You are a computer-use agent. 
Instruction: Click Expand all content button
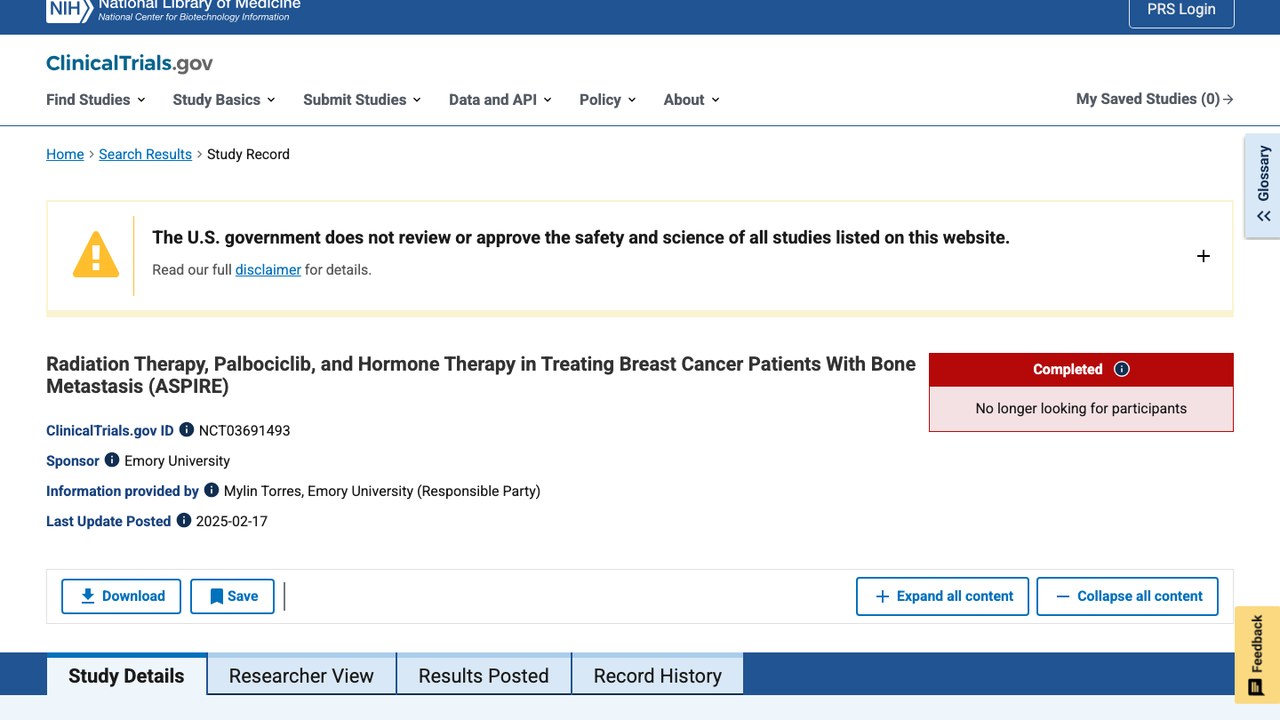point(942,596)
